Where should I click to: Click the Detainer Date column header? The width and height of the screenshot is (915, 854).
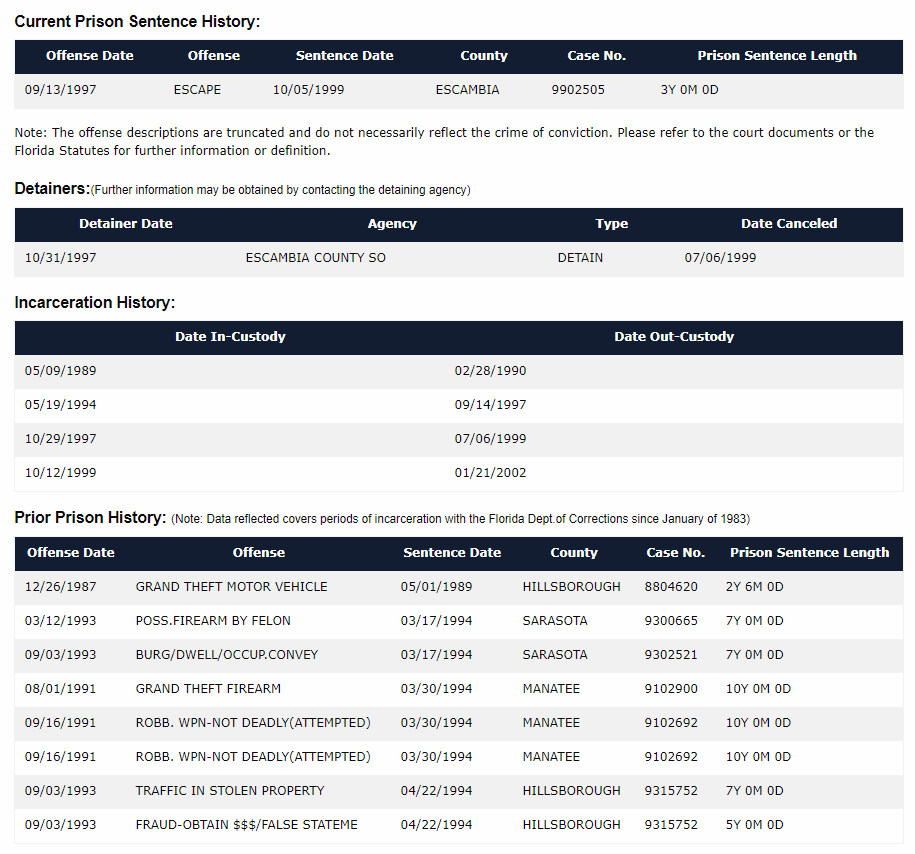point(125,224)
